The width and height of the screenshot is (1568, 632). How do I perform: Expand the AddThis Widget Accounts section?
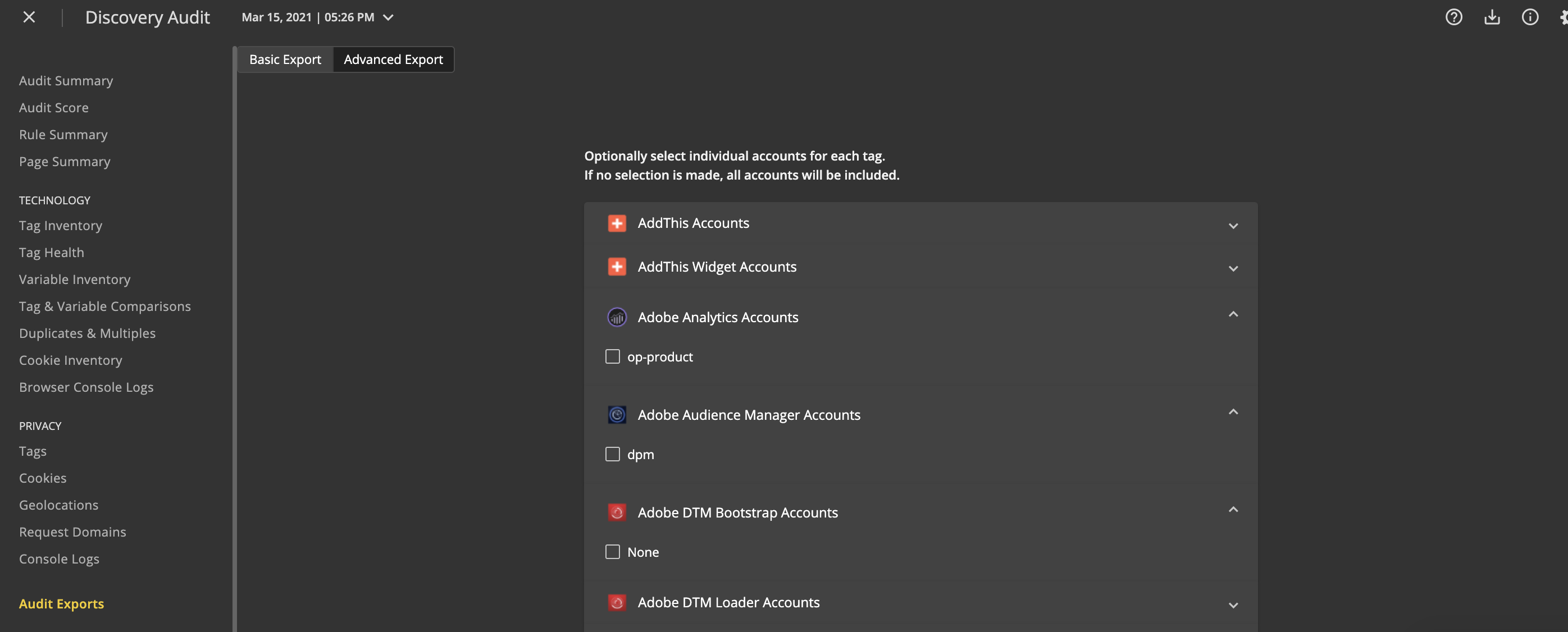pyautogui.click(x=1233, y=268)
